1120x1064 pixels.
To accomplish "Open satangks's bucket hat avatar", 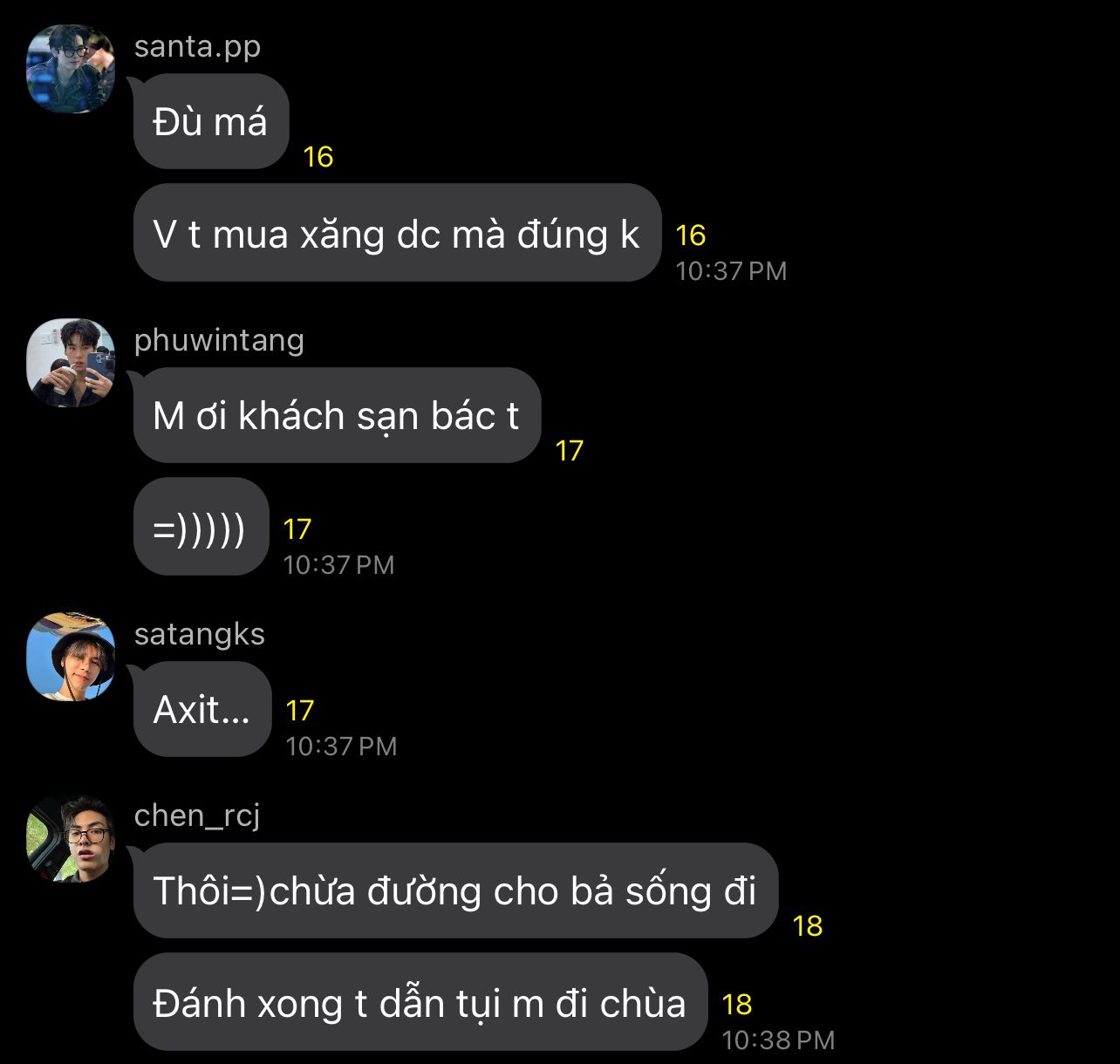I will 71,657.
